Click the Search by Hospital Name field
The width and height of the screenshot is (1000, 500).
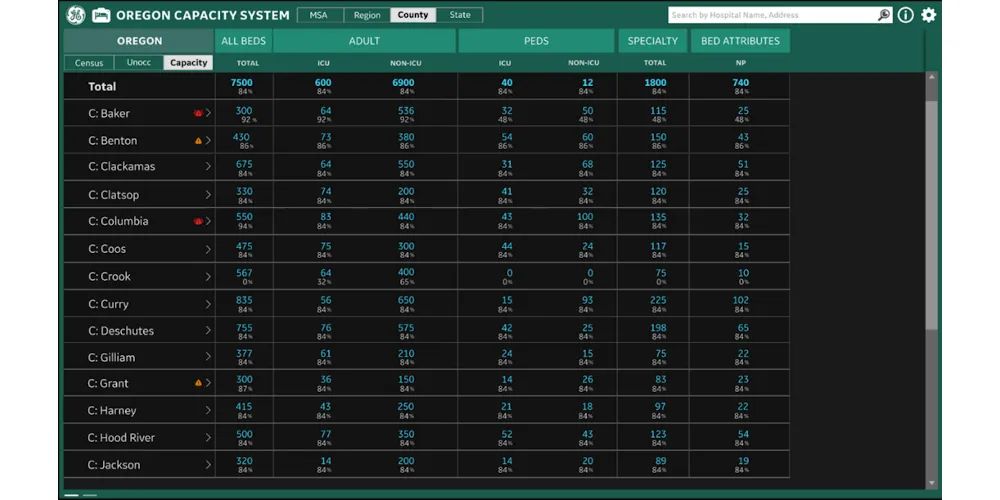(770, 15)
